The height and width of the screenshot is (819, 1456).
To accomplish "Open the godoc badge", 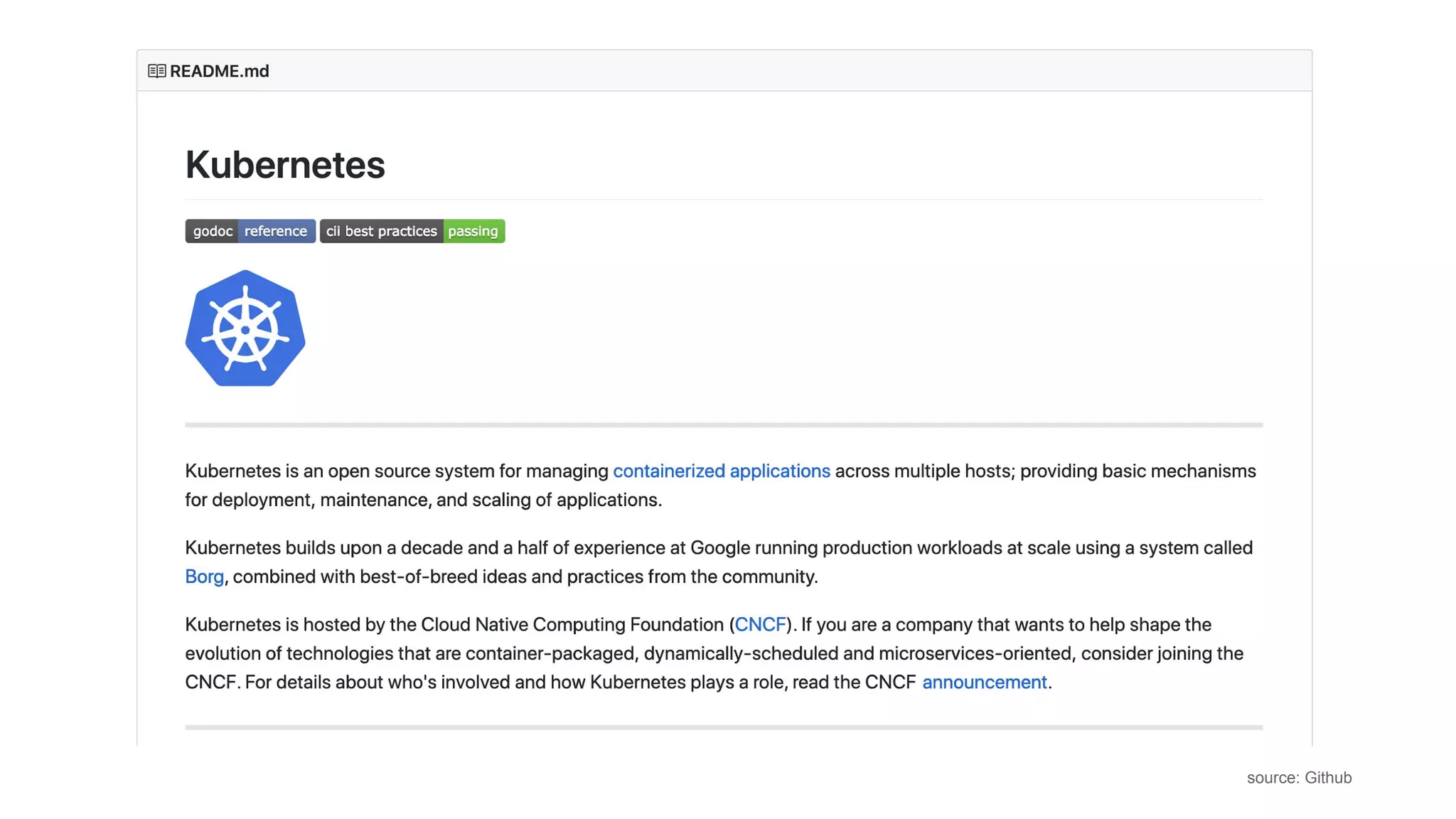I will pyautogui.click(x=212, y=231).
